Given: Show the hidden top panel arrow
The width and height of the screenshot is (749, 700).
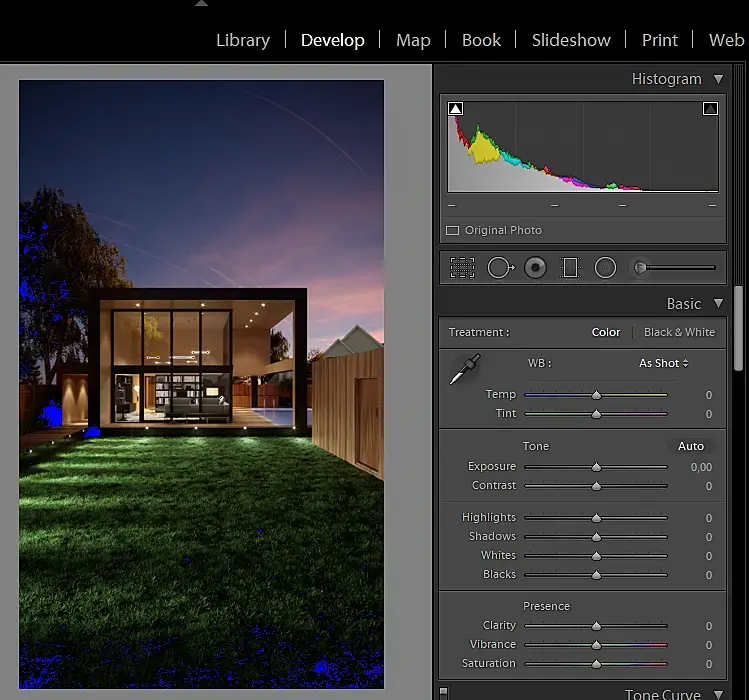Looking at the screenshot, I should [202, 3].
